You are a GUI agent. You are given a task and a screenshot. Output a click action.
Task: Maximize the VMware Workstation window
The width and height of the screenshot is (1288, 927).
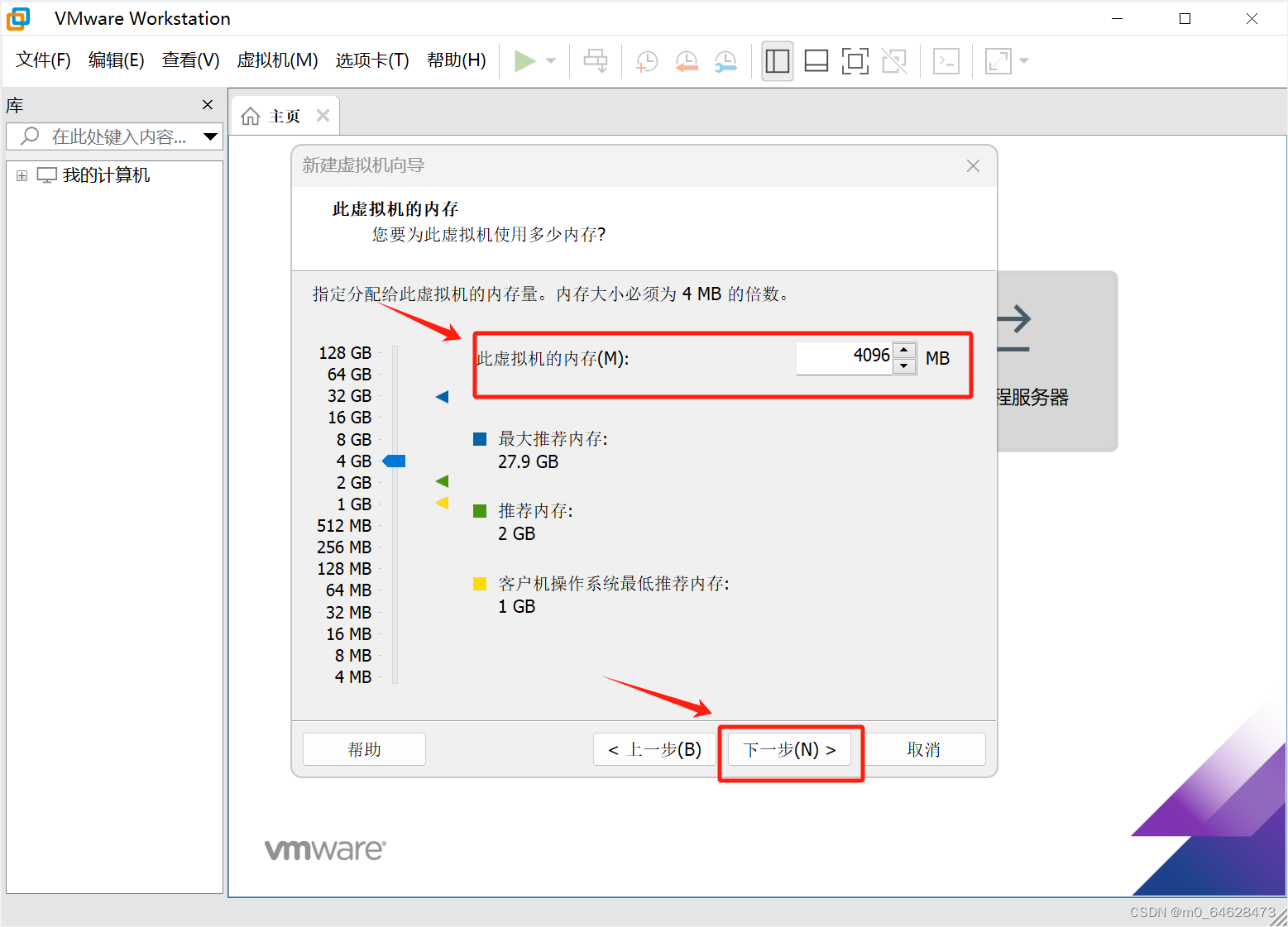tap(1185, 18)
